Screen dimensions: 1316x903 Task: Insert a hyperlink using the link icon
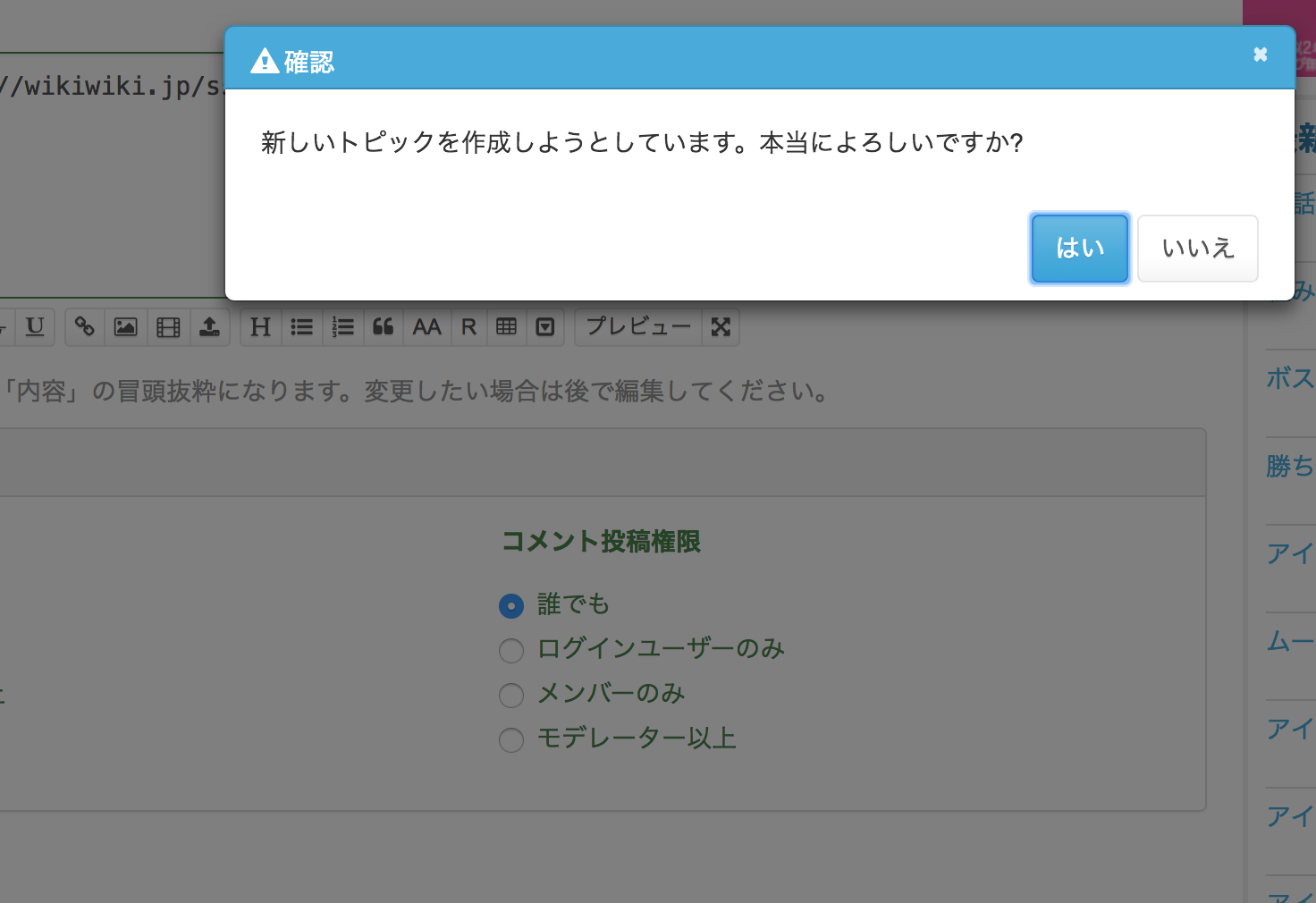tap(85, 327)
